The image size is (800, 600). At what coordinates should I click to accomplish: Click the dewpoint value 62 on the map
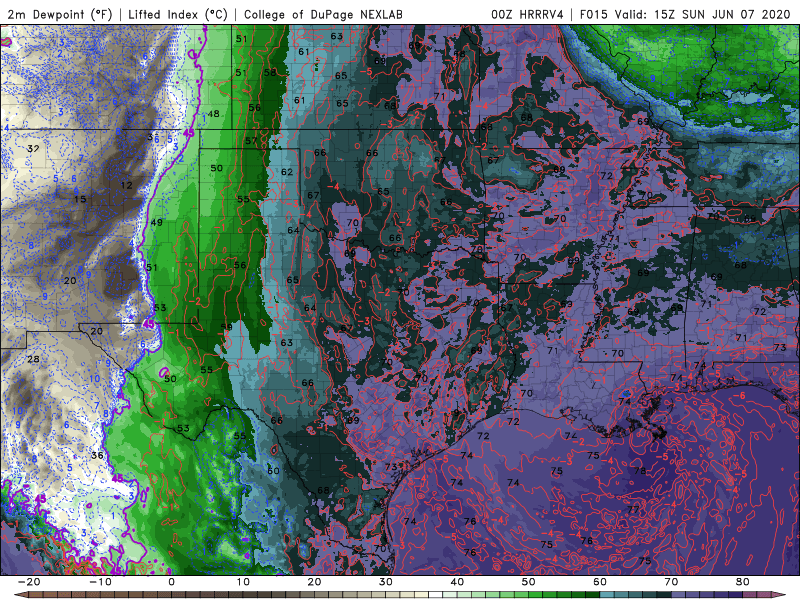click(x=287, y=172)
